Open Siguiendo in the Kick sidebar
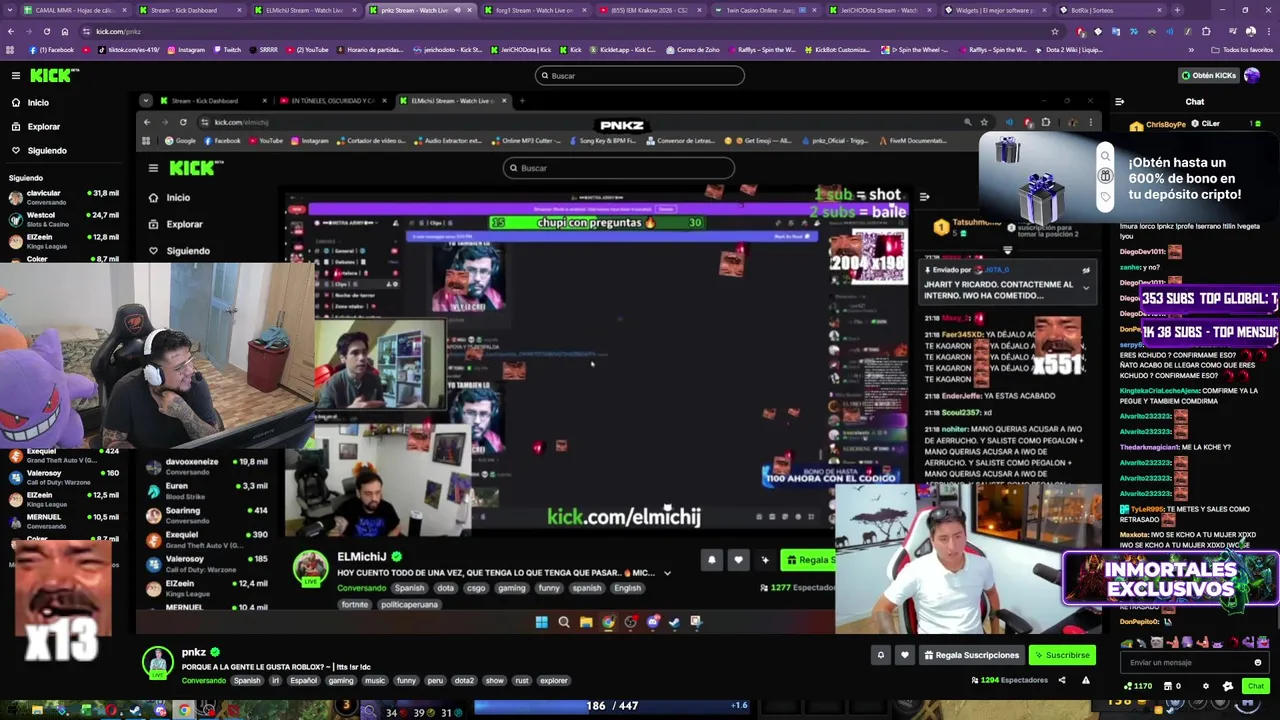The image size is (1280, 720). point(47,151)
